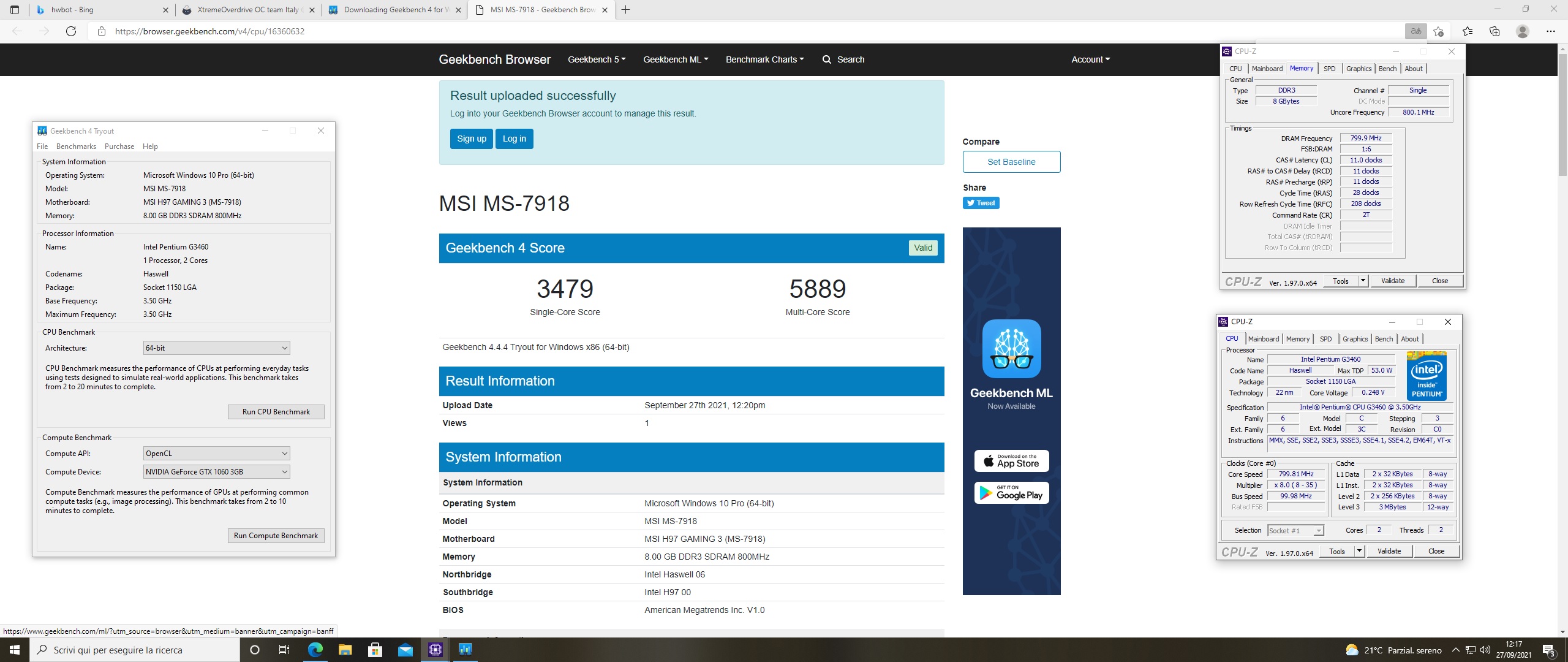This screenshot has width=1568, height=662.
Task: Click Set Baseline button
Action: coord(1011,162)
